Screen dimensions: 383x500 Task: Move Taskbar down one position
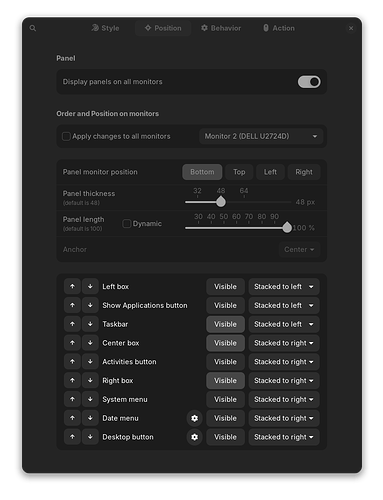(x=90, y=324)
